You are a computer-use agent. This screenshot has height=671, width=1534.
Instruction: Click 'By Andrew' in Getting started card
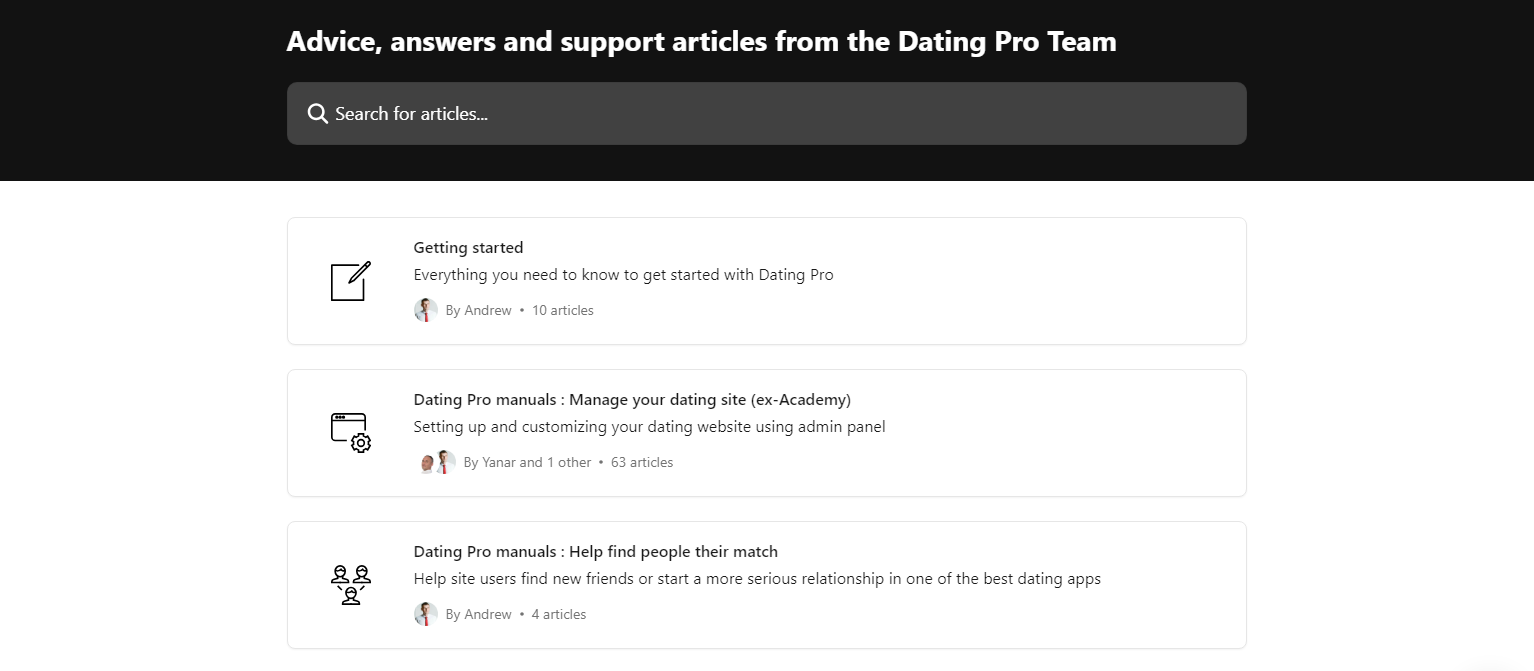479,311
